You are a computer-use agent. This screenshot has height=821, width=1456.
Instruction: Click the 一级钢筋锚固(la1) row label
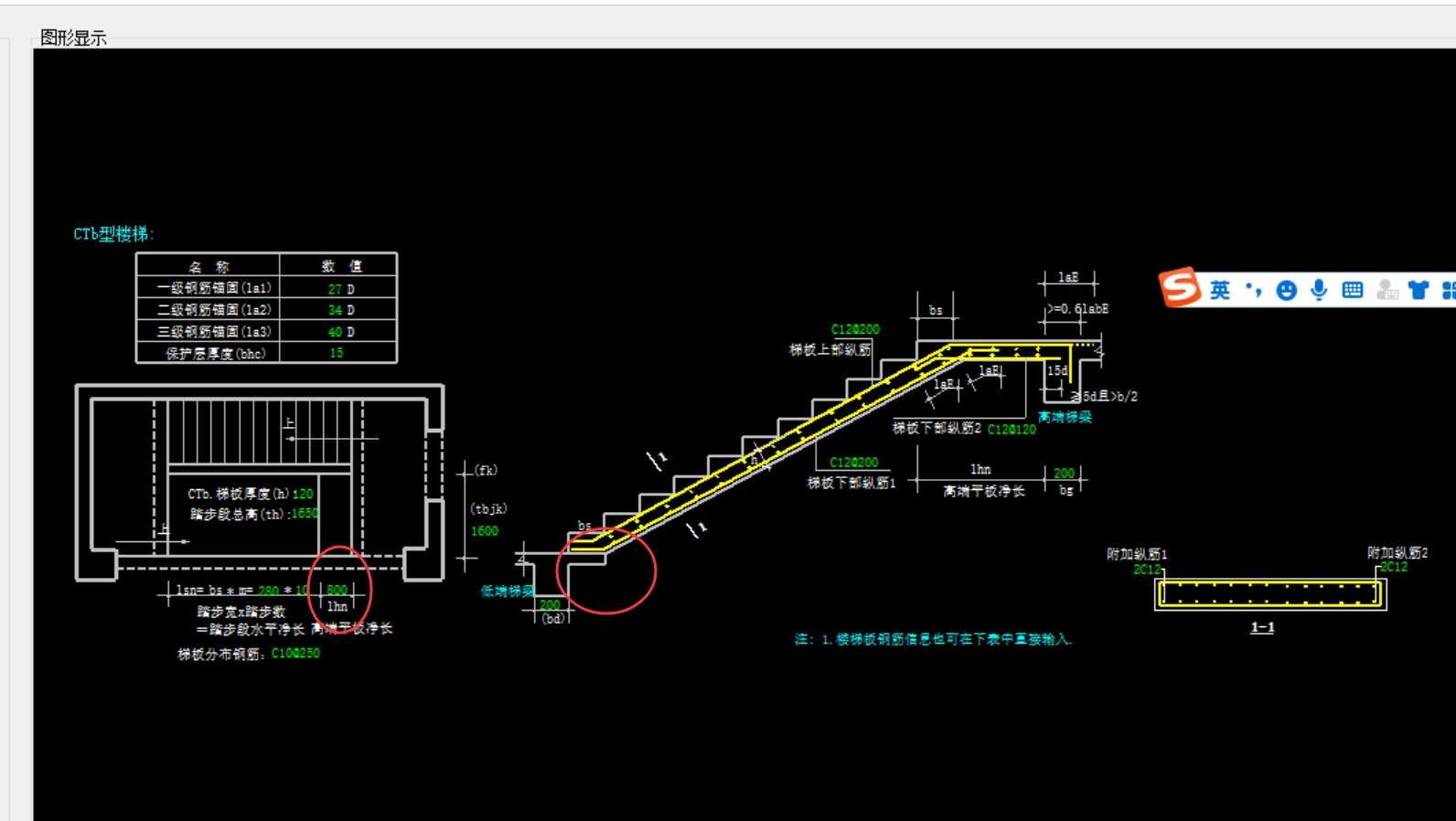pyautogui.click(x=214, y=288)
